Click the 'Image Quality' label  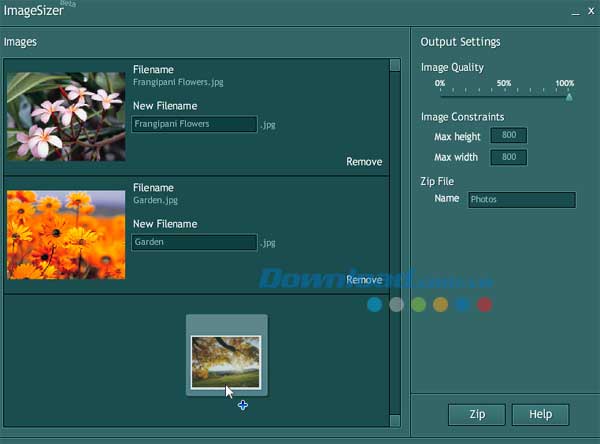(452, 67)
